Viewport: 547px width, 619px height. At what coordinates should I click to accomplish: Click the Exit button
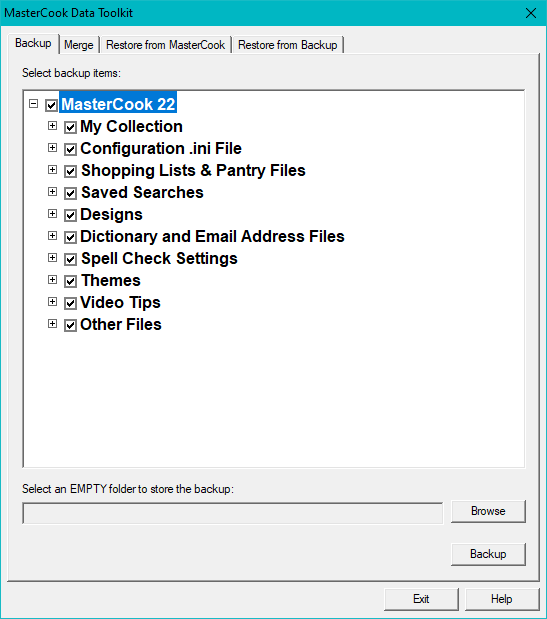point(421,599)
